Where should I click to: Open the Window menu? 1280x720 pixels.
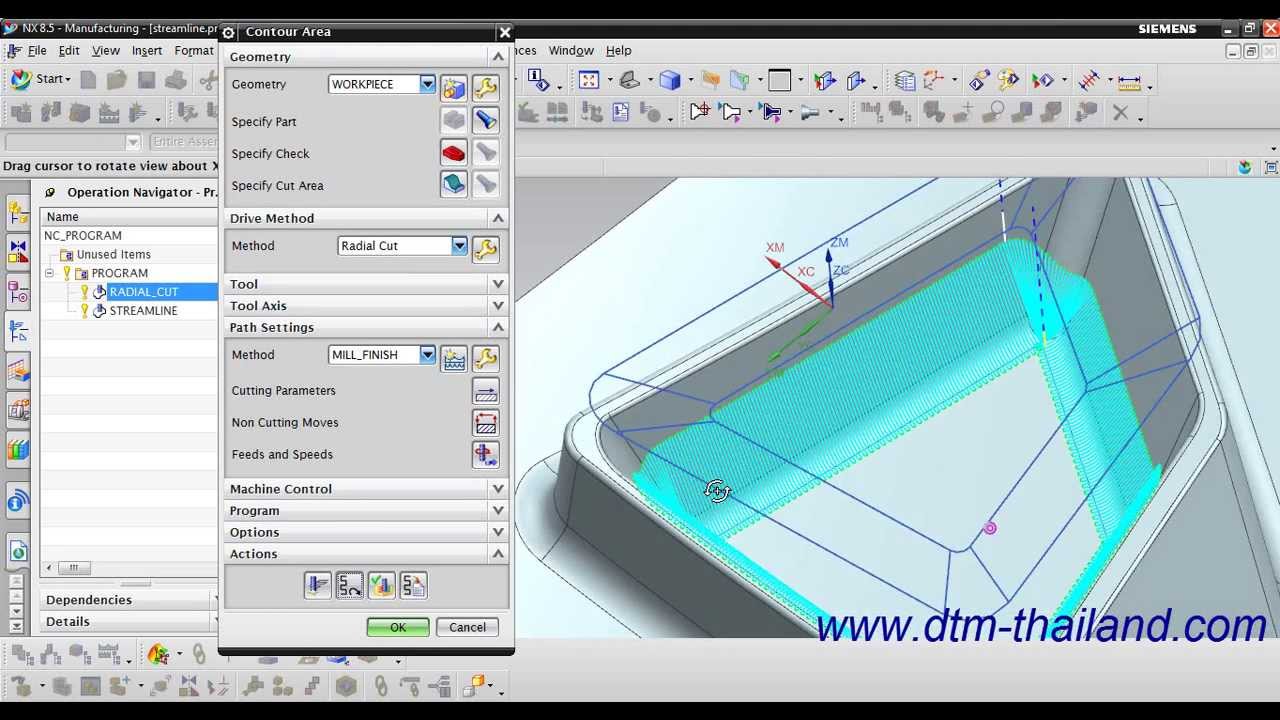[571, 50]
